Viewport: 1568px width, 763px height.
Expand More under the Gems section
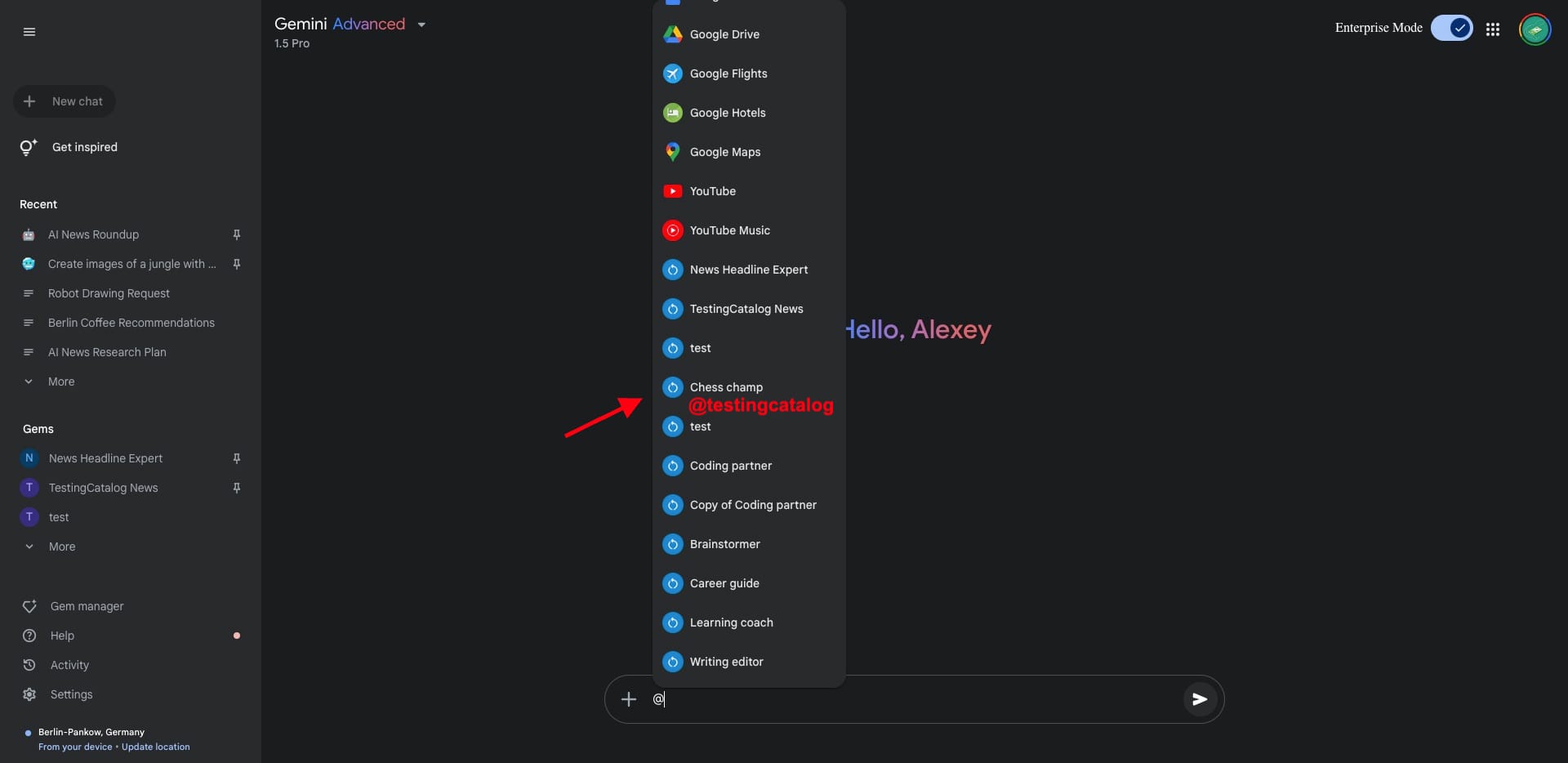51,547
